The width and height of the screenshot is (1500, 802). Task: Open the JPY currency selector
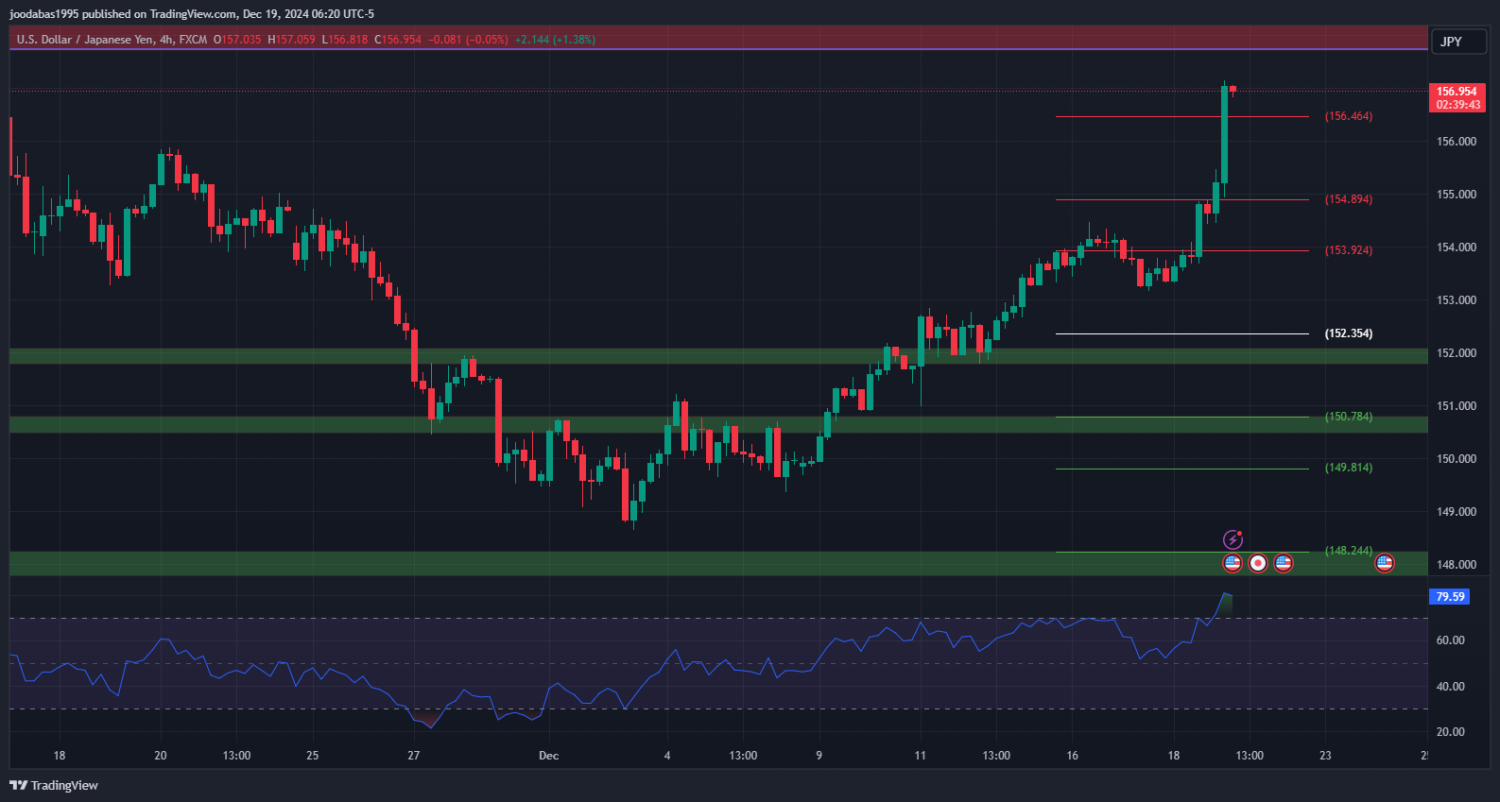[1450, 41]
